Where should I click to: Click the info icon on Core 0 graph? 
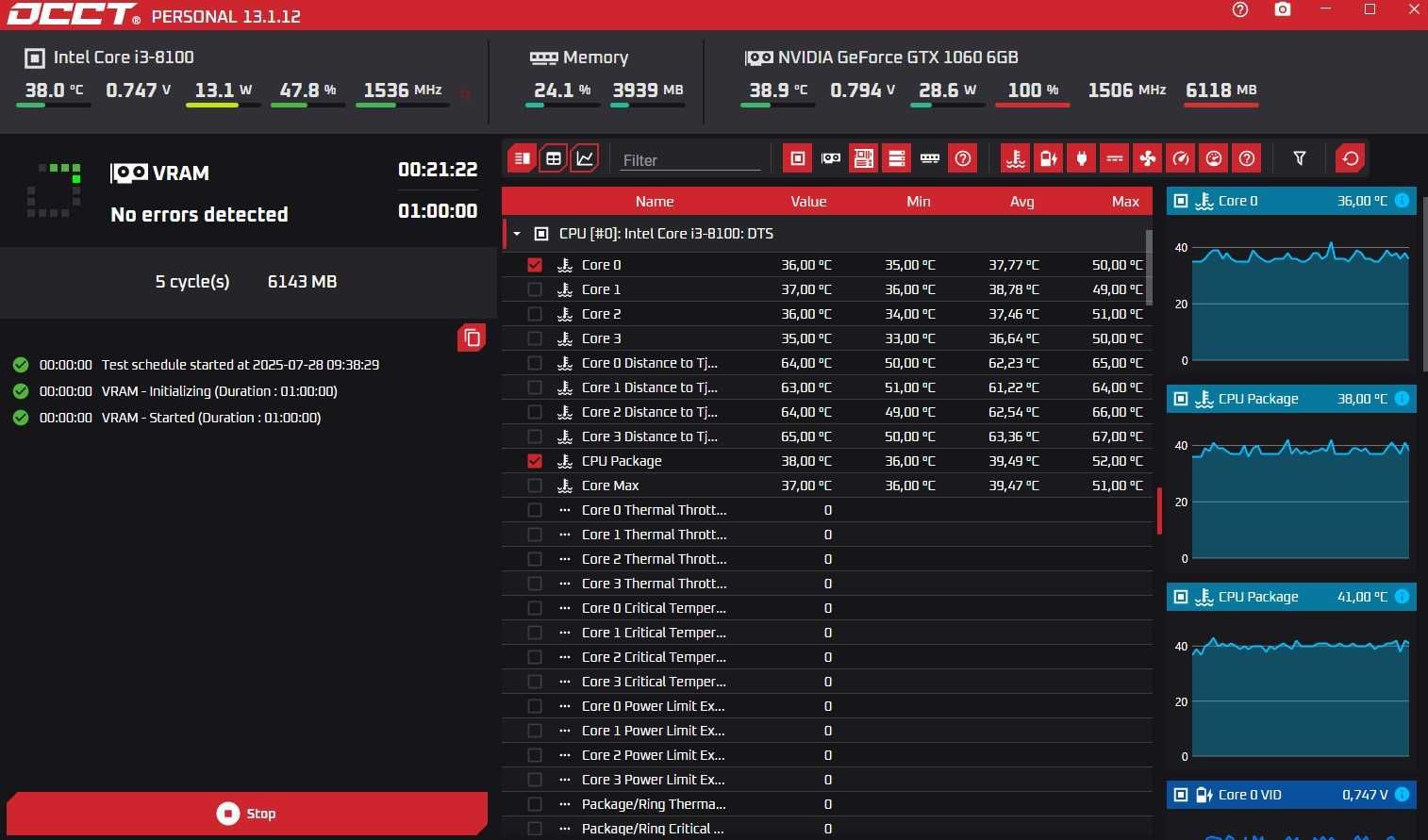(1402, 200)
